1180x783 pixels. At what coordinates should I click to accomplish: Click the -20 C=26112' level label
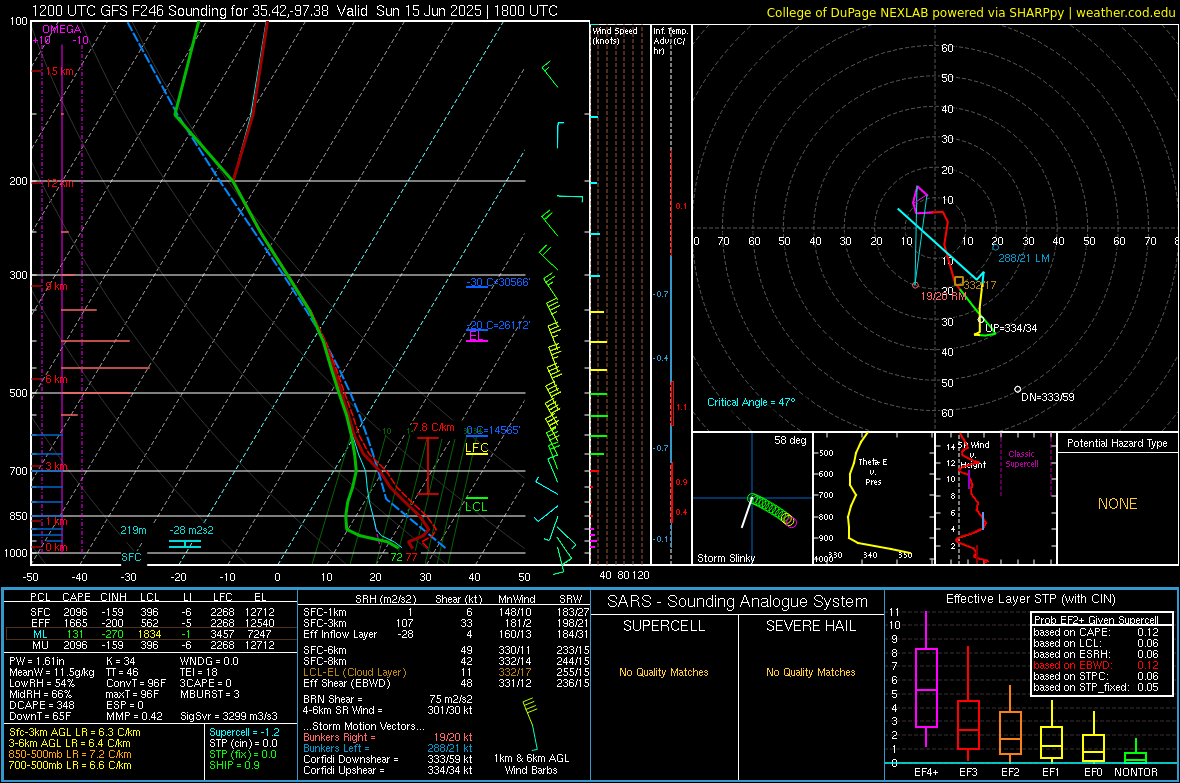(498, 325)
